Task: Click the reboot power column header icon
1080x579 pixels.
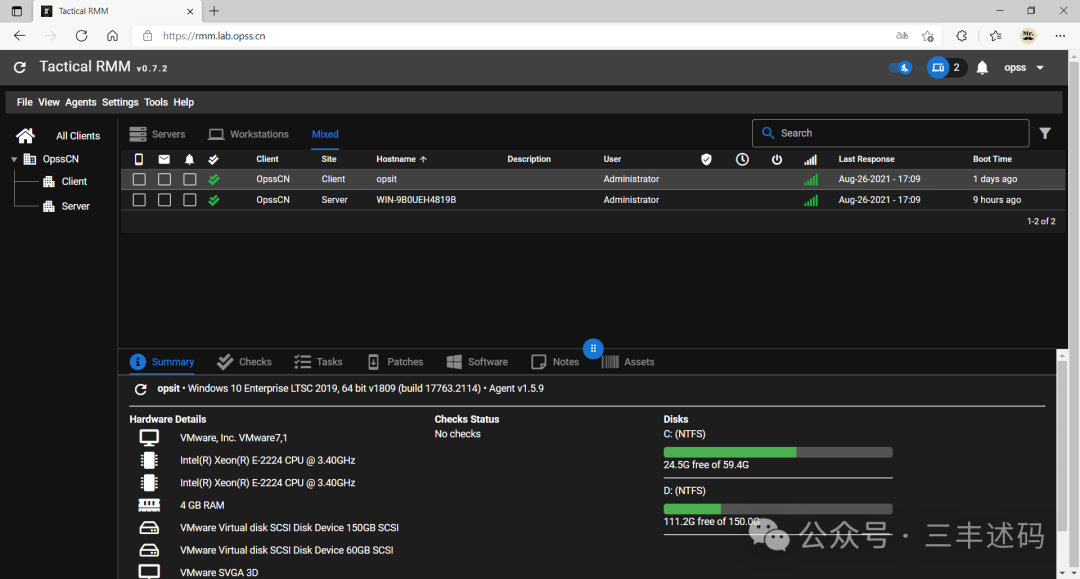Action: point(777,159)
